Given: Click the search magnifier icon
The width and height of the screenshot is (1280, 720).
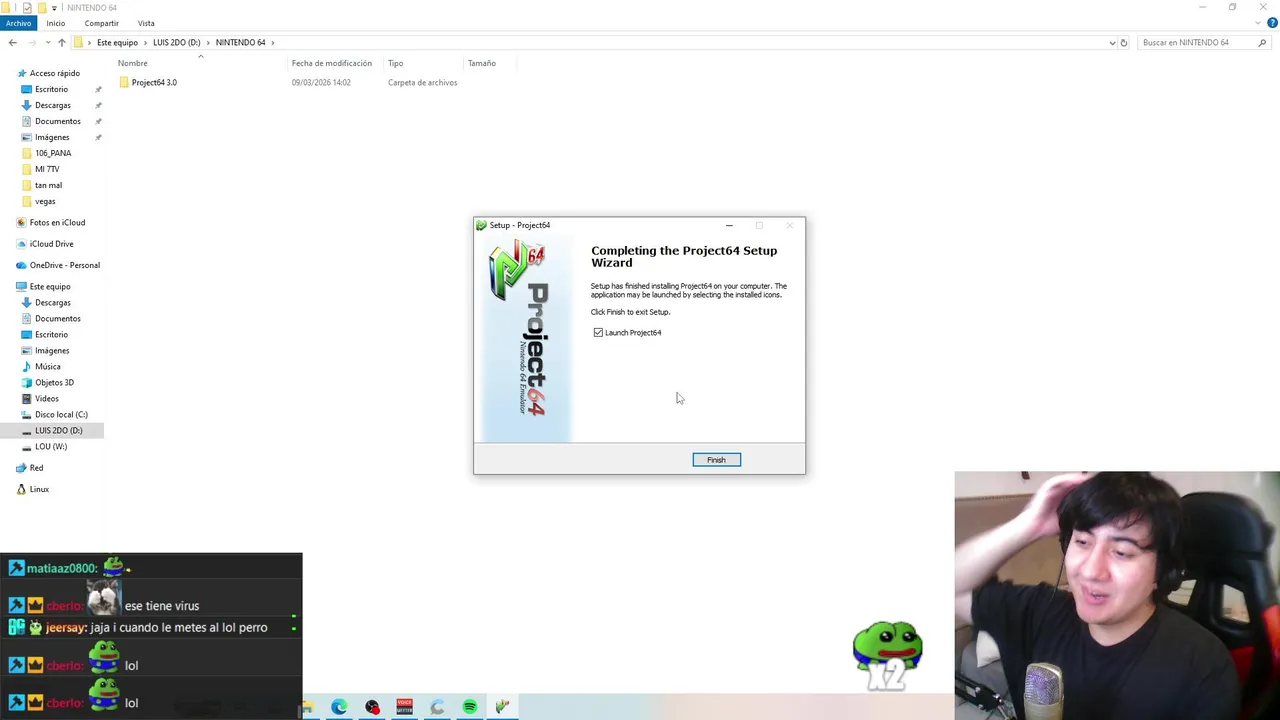Looking at the screenshot, I should coord(1262,43).
